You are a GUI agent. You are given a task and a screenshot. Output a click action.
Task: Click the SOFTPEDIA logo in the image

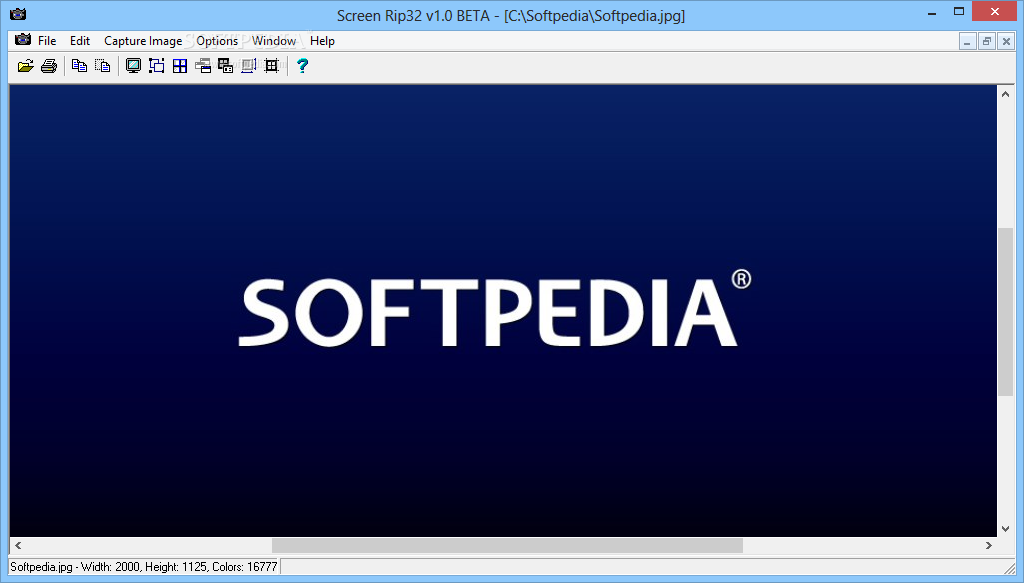(495, 308)
